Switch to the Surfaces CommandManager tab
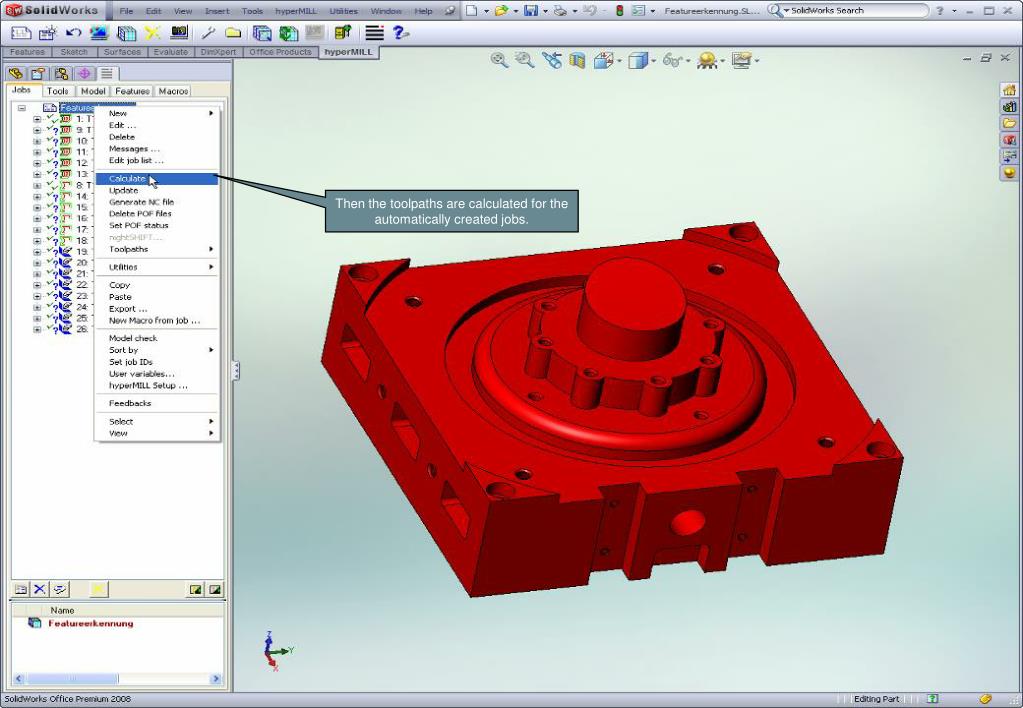The height and width of the screenshot is (708, 1023). (122, 52)
